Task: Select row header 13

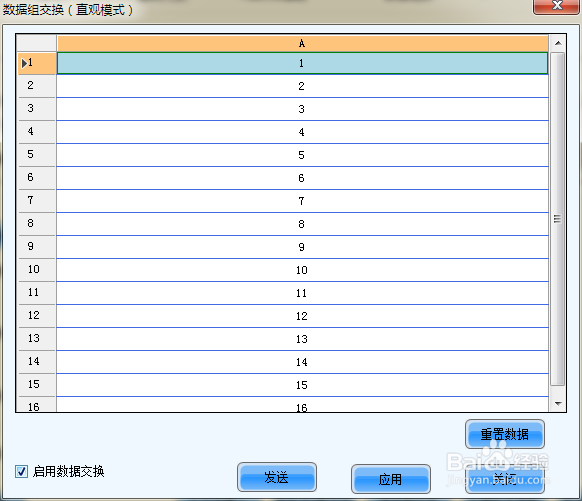Action: tap(37, 339)
